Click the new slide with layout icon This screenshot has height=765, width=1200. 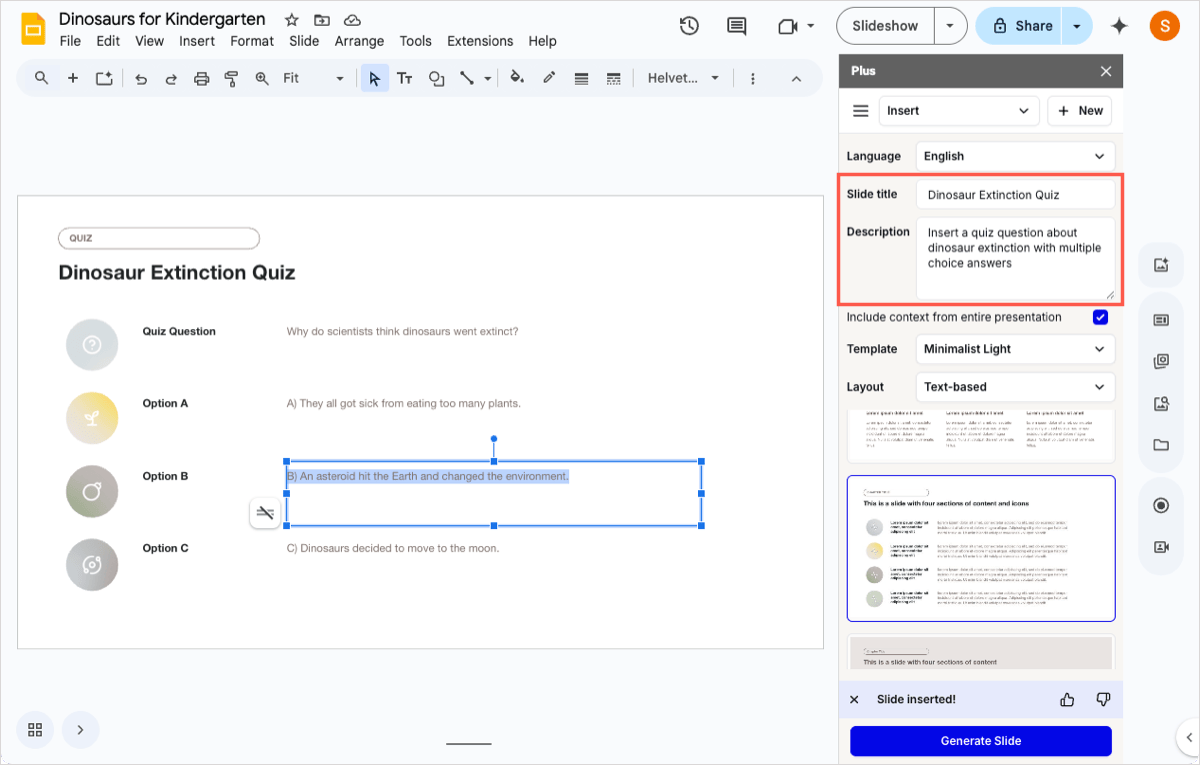[104, 78]
